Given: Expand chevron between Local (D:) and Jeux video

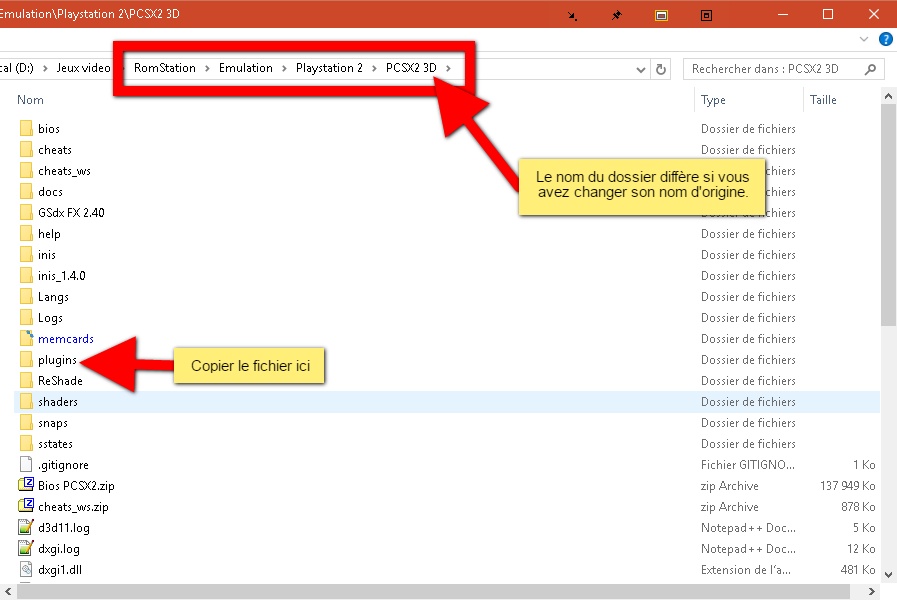Looking at the screenshot, I should pyautogui.click(x=45, y=68).
